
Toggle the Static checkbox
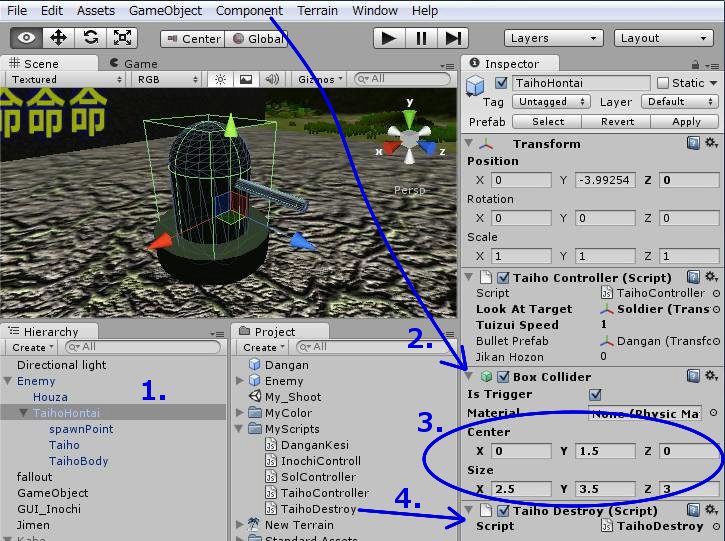click(662, 83)
